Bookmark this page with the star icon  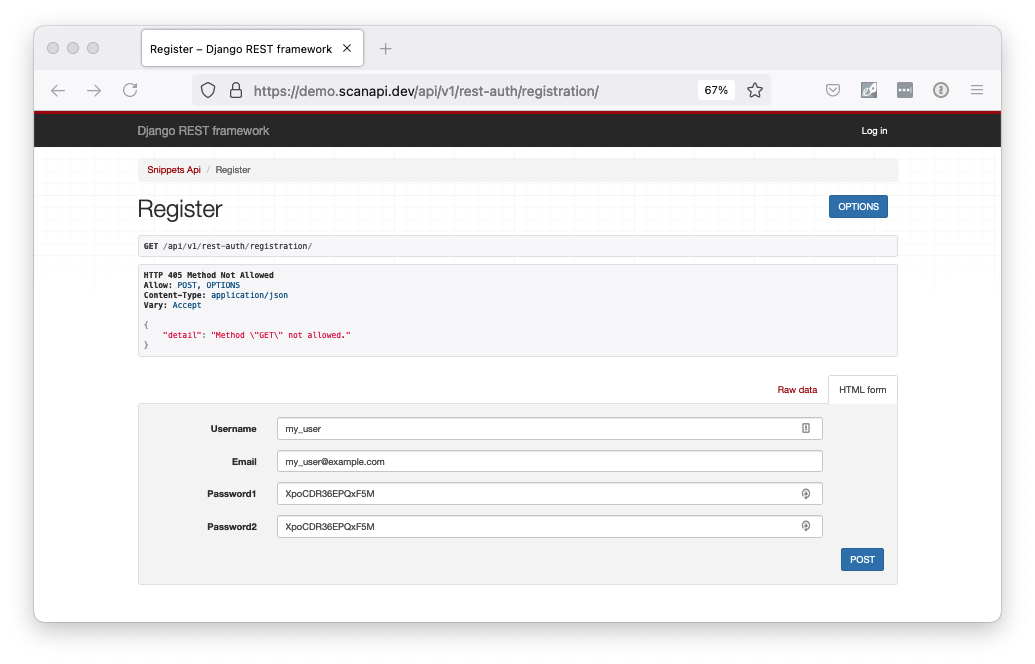[x=755, y=90]
